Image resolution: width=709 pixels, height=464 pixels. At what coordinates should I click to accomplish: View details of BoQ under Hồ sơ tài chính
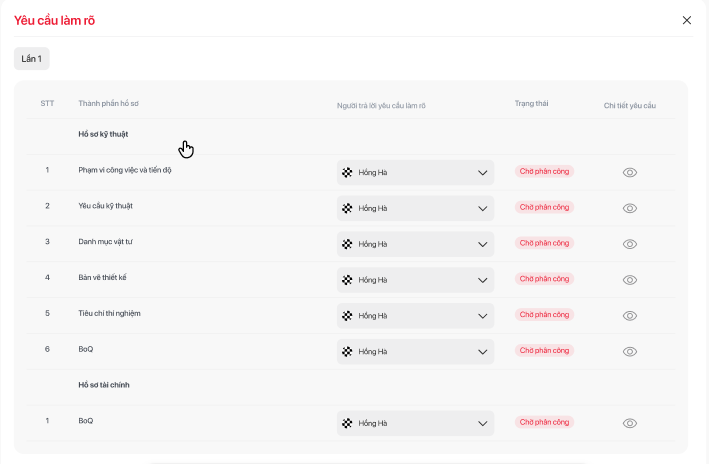click(x=629, y=423)
